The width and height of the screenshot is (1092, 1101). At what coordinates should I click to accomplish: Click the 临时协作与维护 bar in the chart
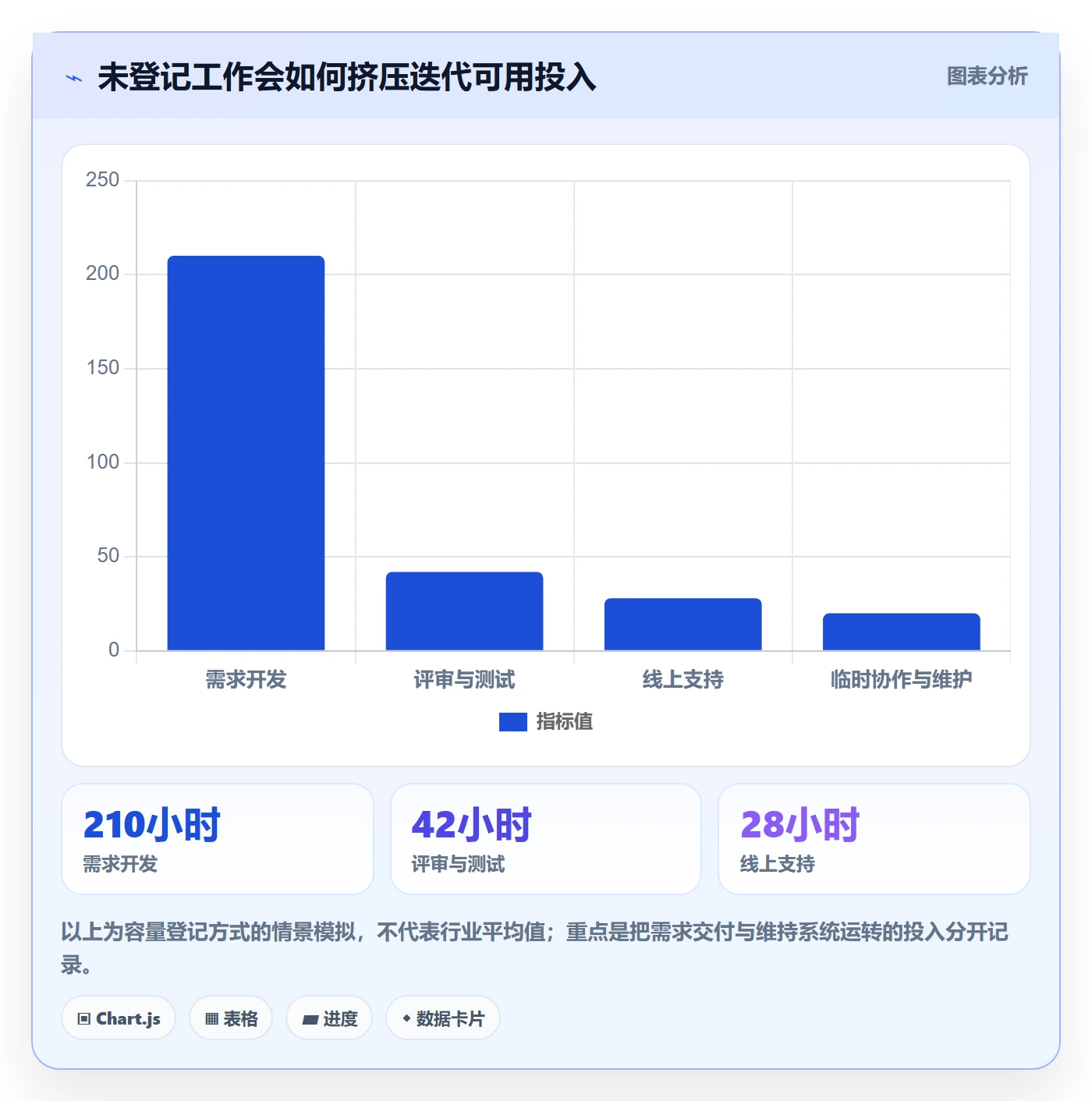pos(901,632)
